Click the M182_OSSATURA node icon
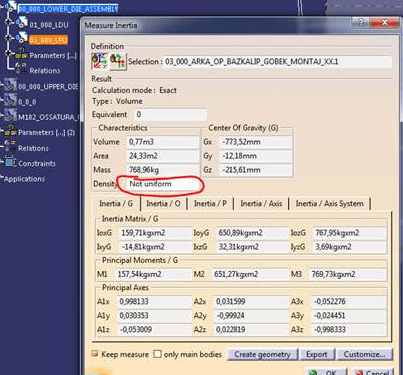Image resolution: width=403 pixels, height=375 pixels. [x=10, y=115]
